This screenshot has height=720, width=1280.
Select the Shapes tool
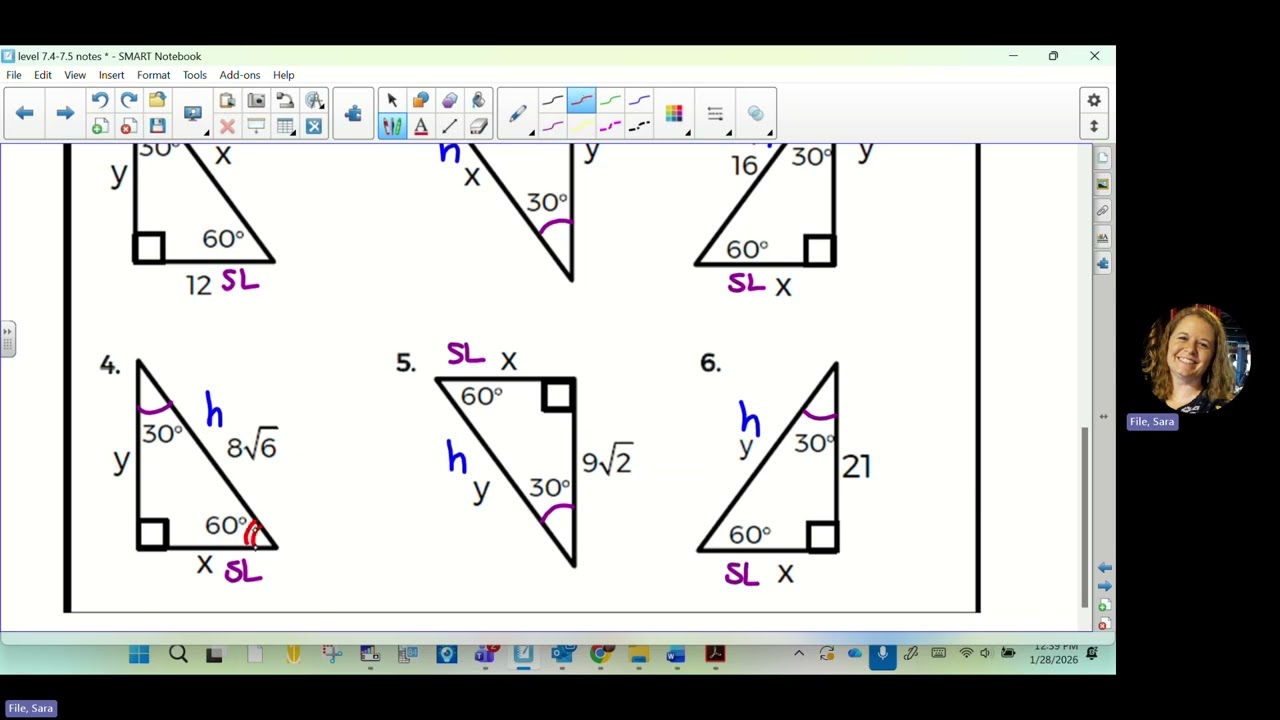421,100
